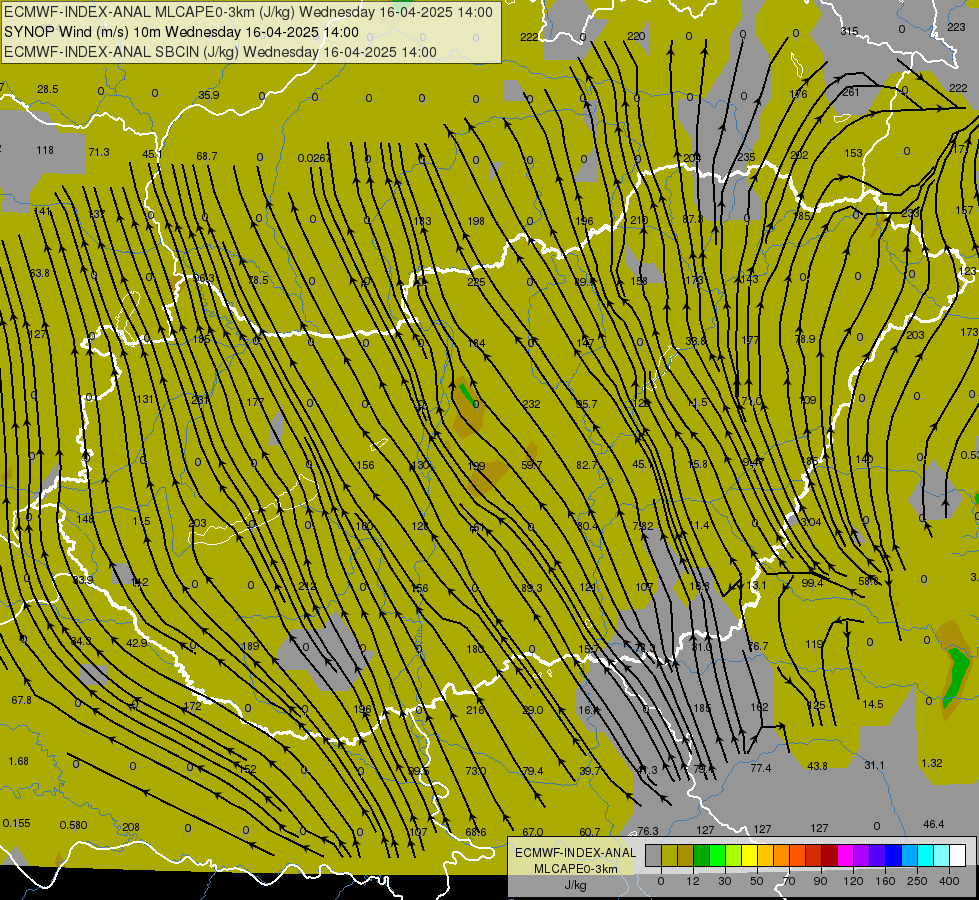Screen dimensions: 979x900
Task: Click the dark green legend swatch
Action: [701, 855]
